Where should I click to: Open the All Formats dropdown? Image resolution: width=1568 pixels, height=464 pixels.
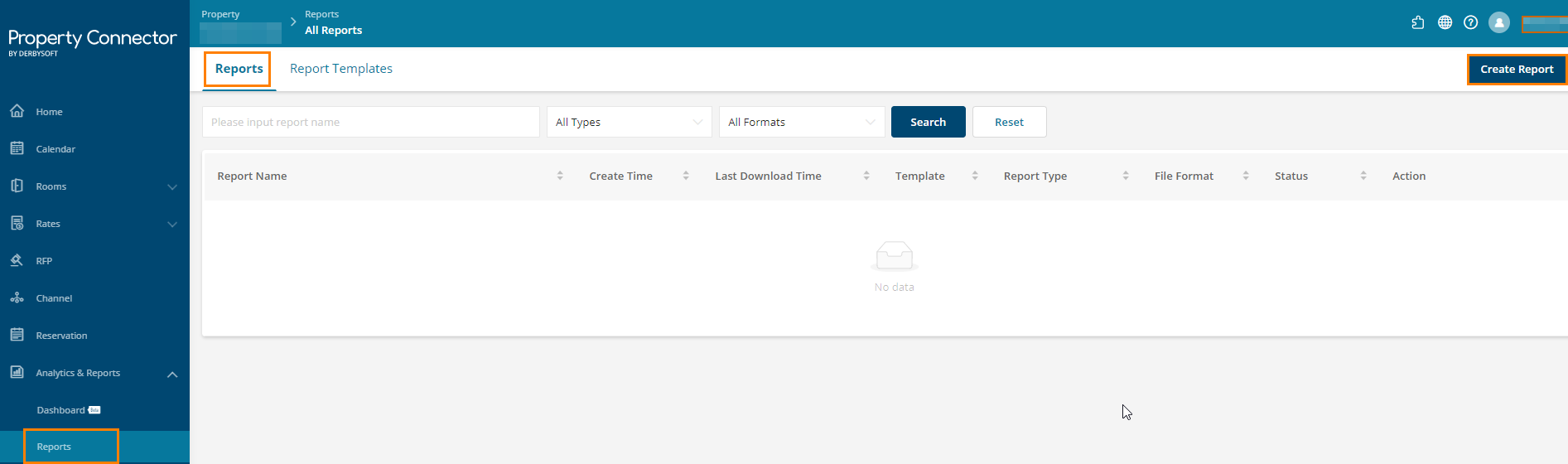coord(802,122)
